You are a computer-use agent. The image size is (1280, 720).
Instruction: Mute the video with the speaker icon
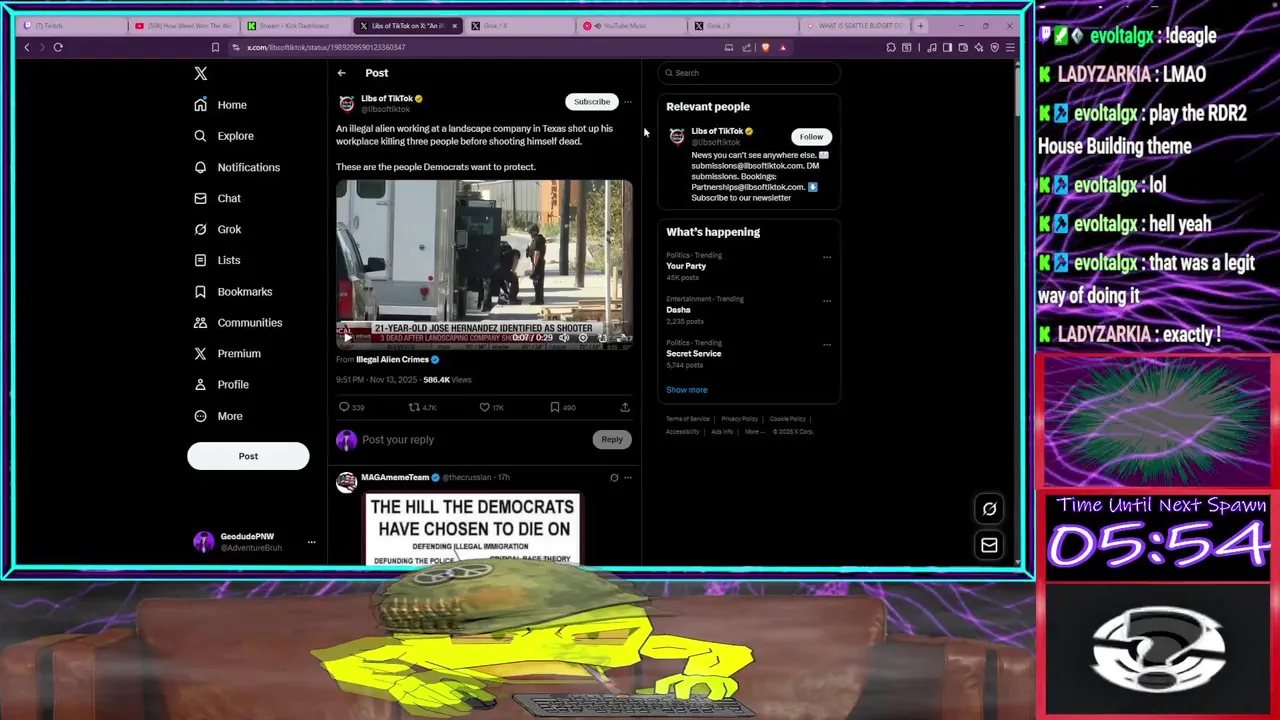pyautogui.click(x=564, y=338)
